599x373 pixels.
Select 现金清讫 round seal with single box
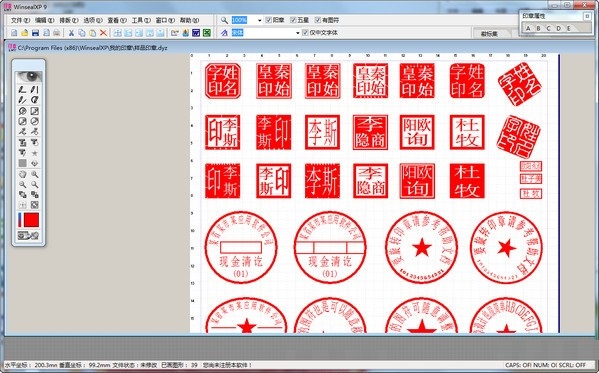[x=241, y=247]
